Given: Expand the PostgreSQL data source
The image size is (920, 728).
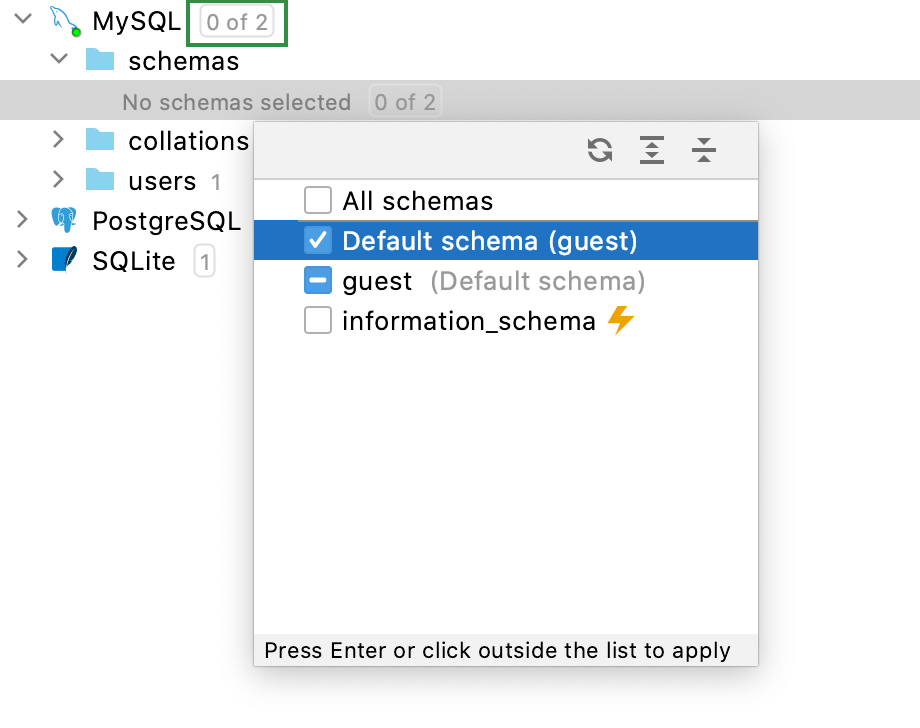Looking at the screenshot, I should click(x=23, y=219).
